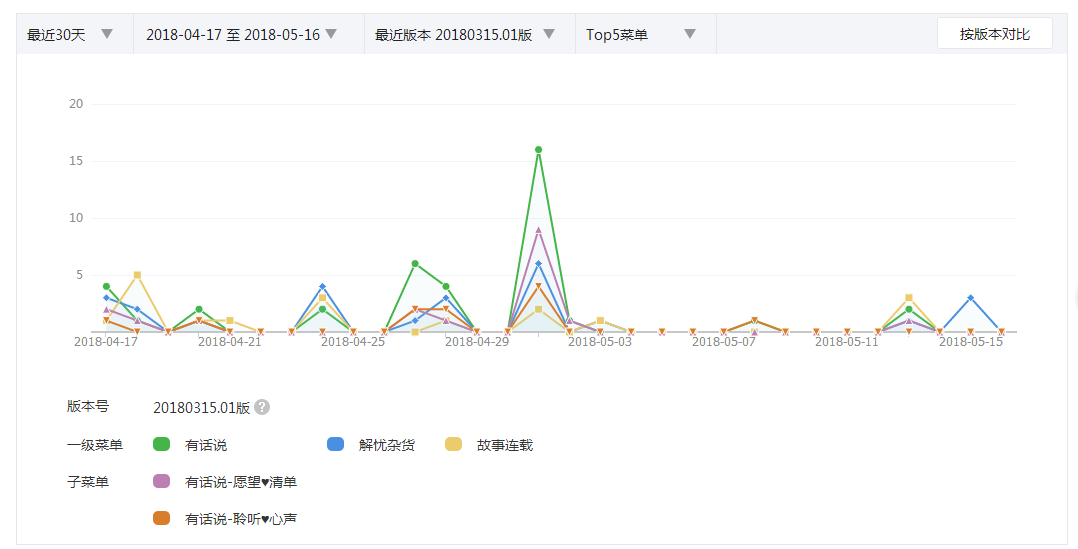Toggle the yellow 故事连载 legend series

(x=453, y=444)
